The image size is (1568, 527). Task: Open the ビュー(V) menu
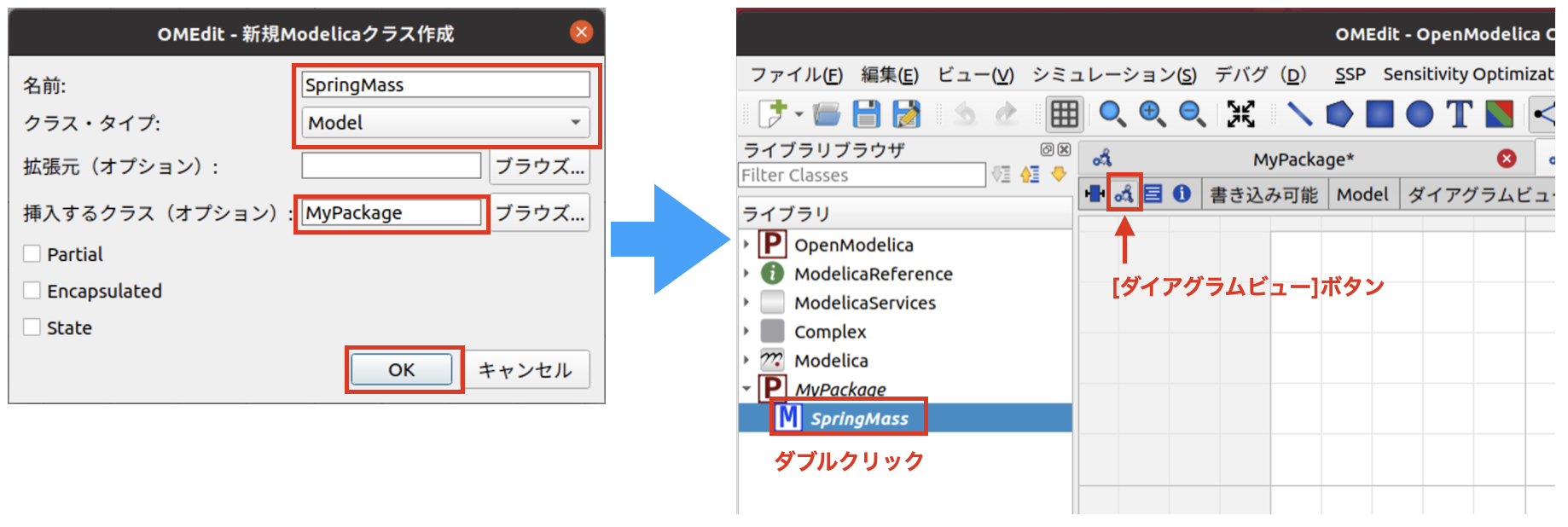(x=976, y=75)
